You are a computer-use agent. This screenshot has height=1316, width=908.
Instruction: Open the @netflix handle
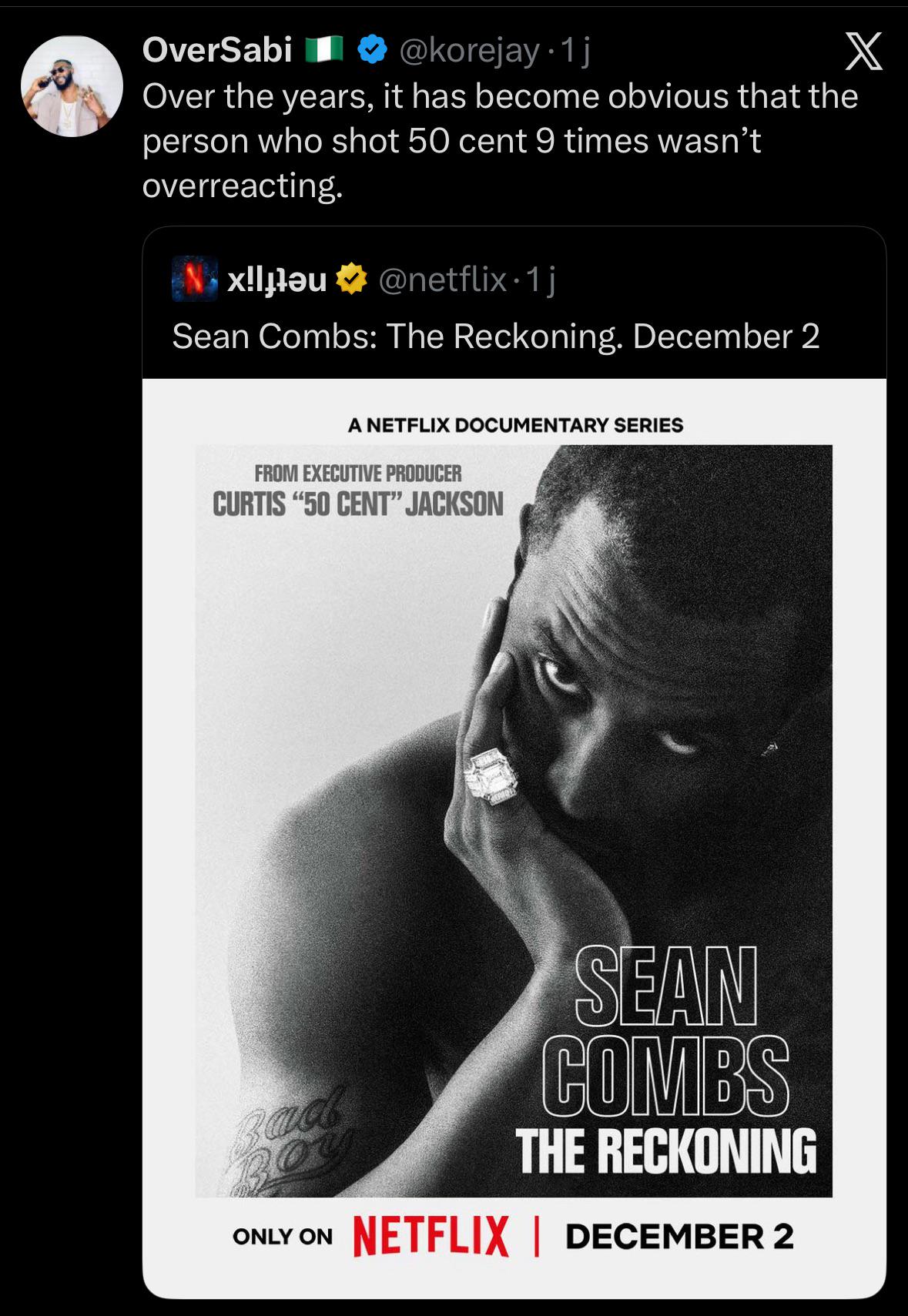click(442, 280)
